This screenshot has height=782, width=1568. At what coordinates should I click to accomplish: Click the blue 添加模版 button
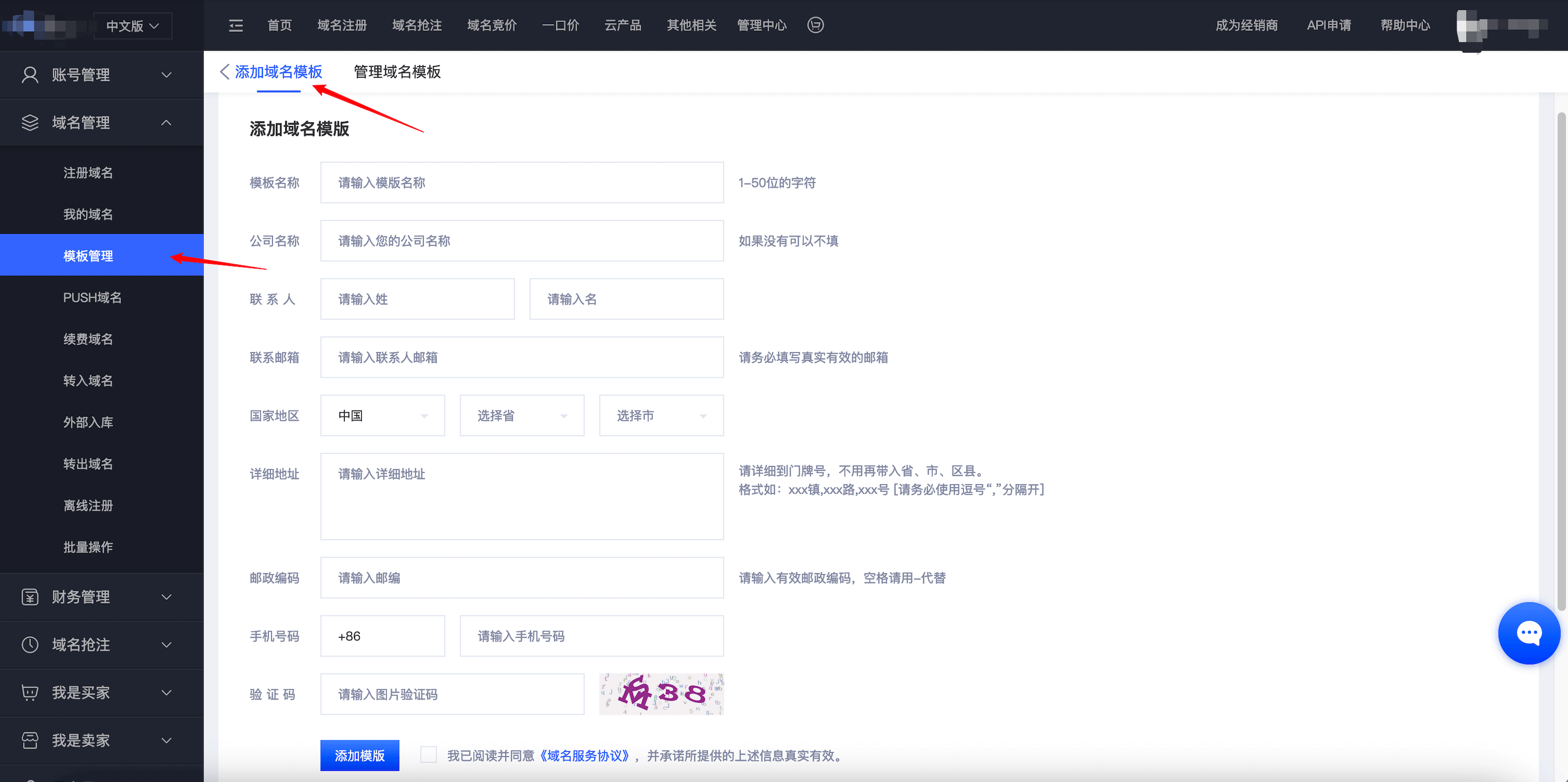tap(359, 755)
